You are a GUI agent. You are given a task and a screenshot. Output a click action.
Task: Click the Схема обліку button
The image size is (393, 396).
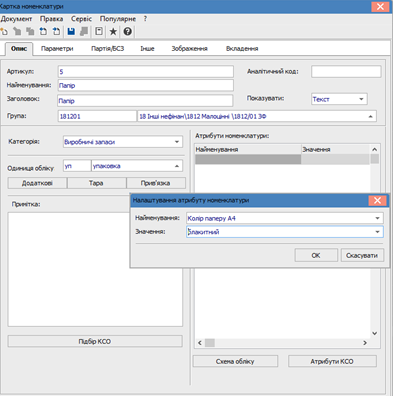[x=235, y=361]
